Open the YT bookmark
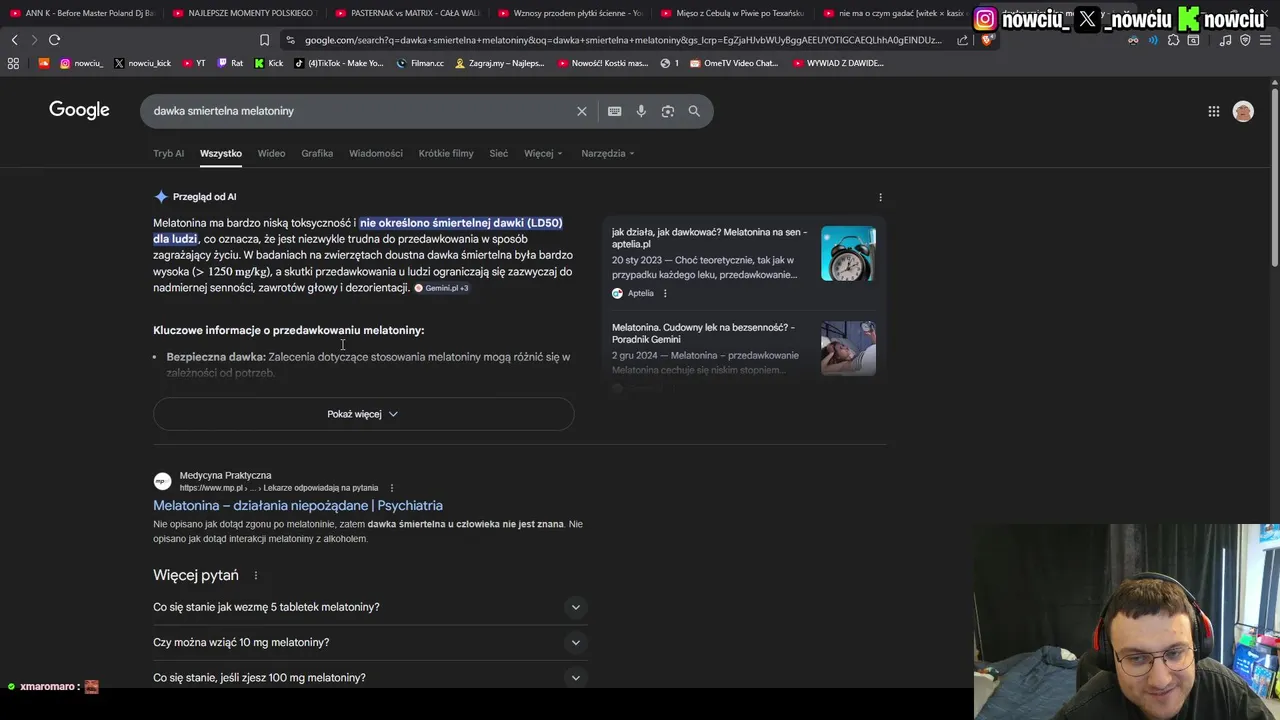The width and height of the screenshot is (1280, 720). pos(193,63)
